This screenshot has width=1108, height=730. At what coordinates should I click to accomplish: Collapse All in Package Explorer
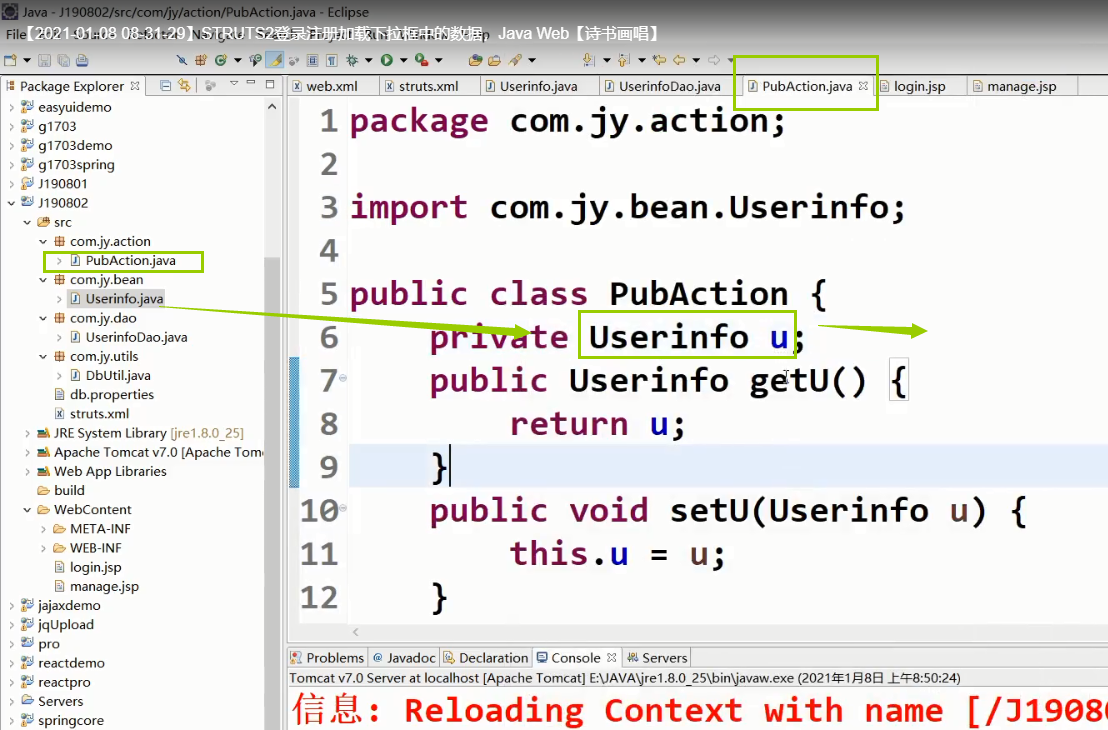pyautogui.click(x=165, y=86)
